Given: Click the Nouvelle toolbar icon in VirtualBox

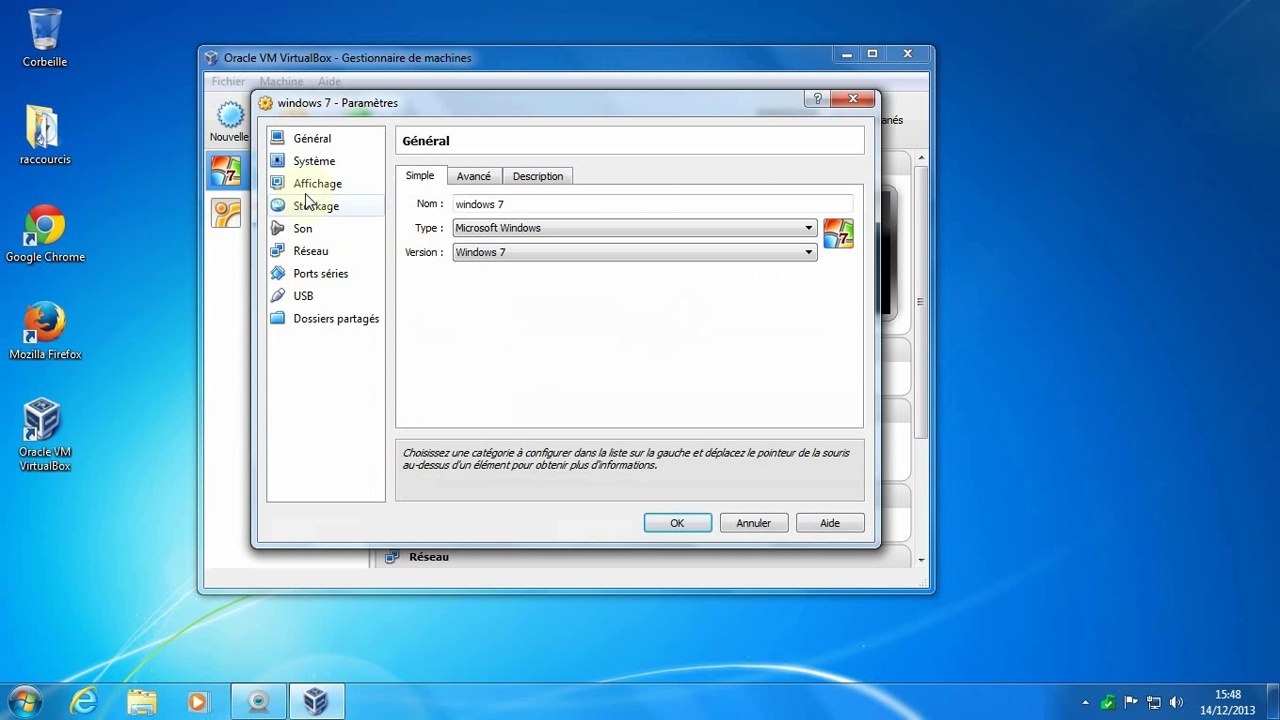Looking at the screenshot, I should pyautogui.click(x=229, y=122).
